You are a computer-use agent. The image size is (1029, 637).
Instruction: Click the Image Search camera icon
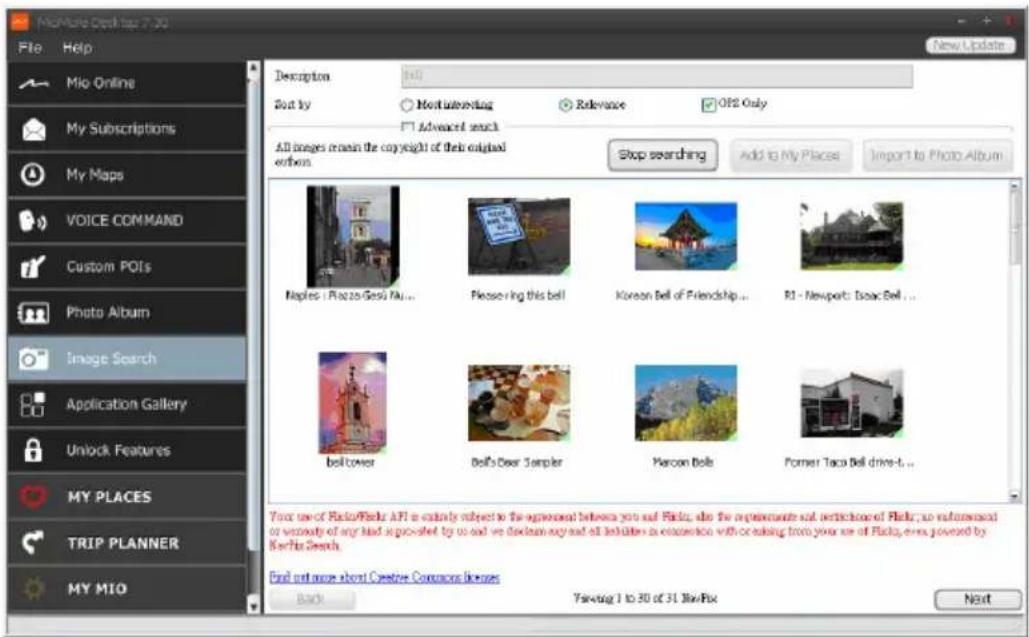coord(33,359)
